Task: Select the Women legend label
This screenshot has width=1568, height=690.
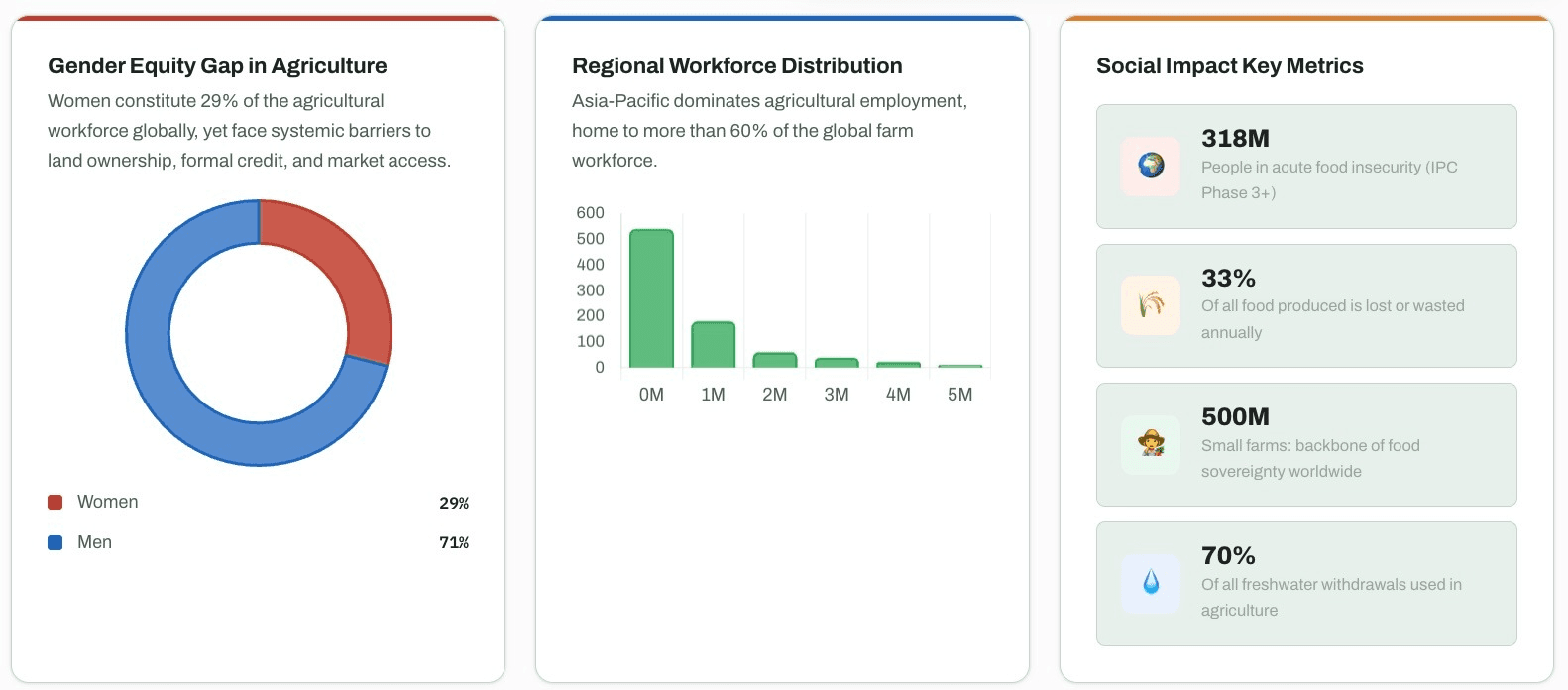Action: (x=108, y=503)
